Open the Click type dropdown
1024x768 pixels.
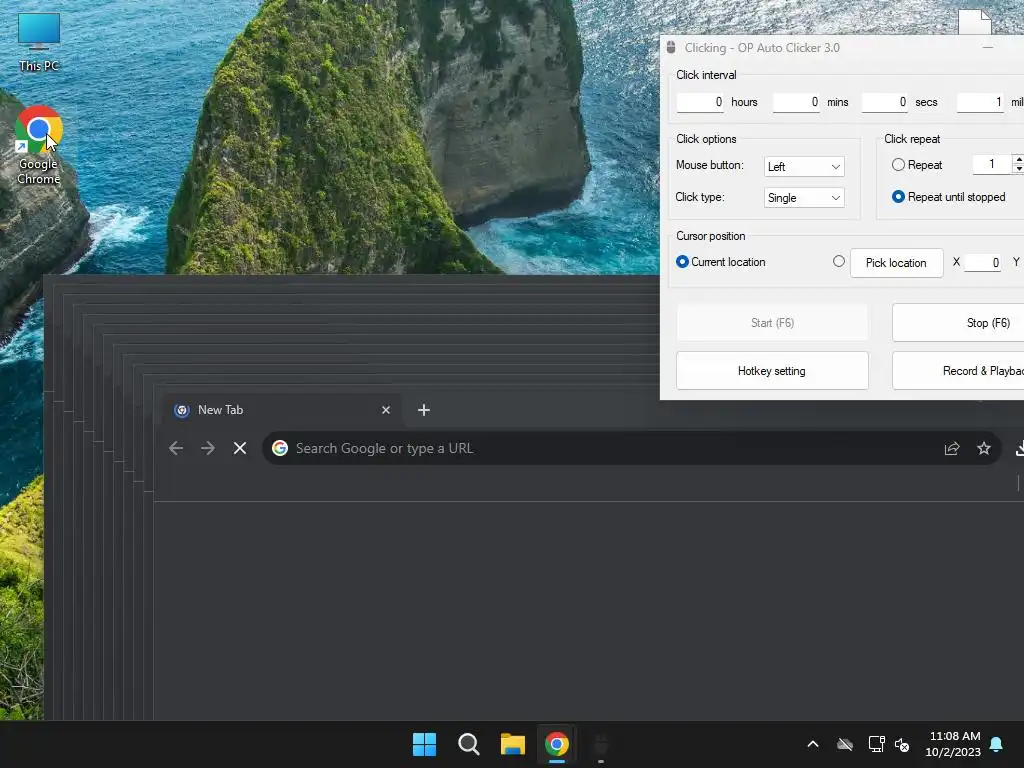pyautogui.click(x=804, y=198)
